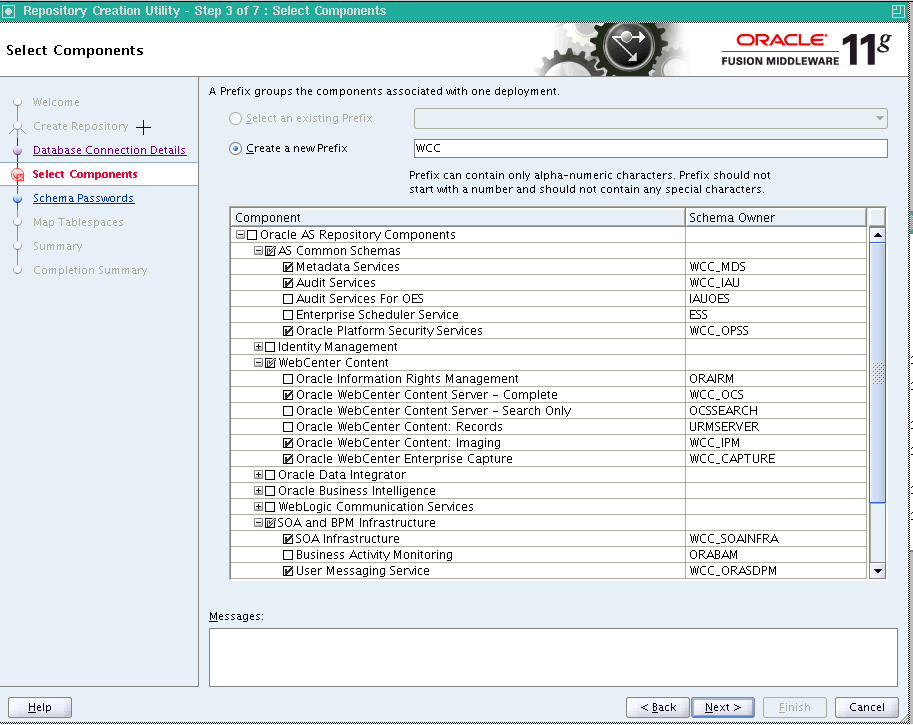Screen dimensions: 913x725
Task: Check Identity Management checkbox
Action: (x=270, y=347)
